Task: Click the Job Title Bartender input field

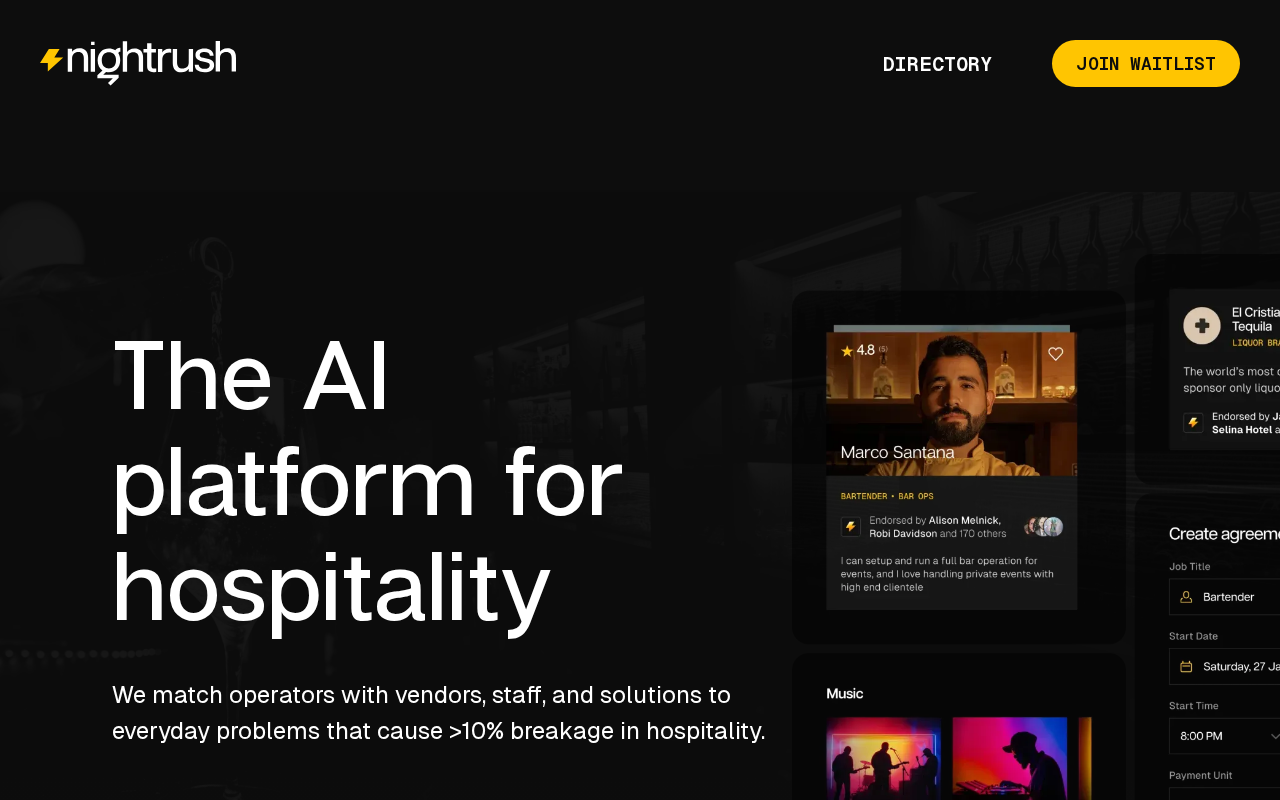Action: 1224,597
